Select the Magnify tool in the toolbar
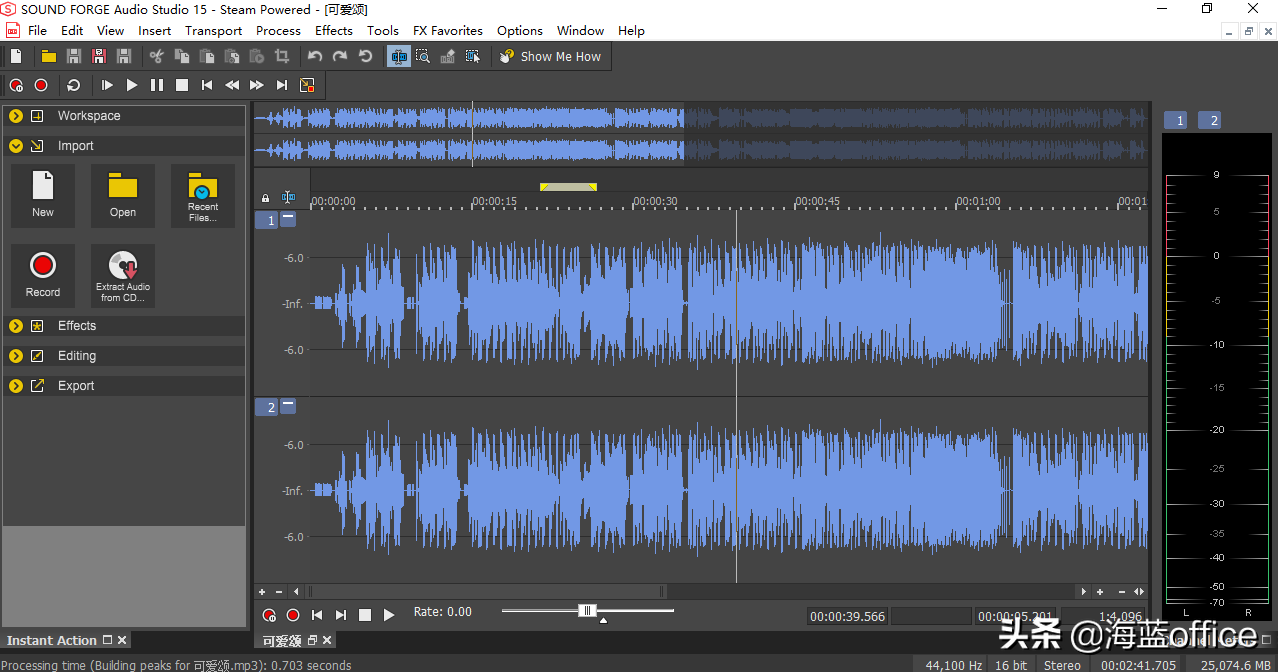This screenshot has width=1278, height=672. [423, 57]
